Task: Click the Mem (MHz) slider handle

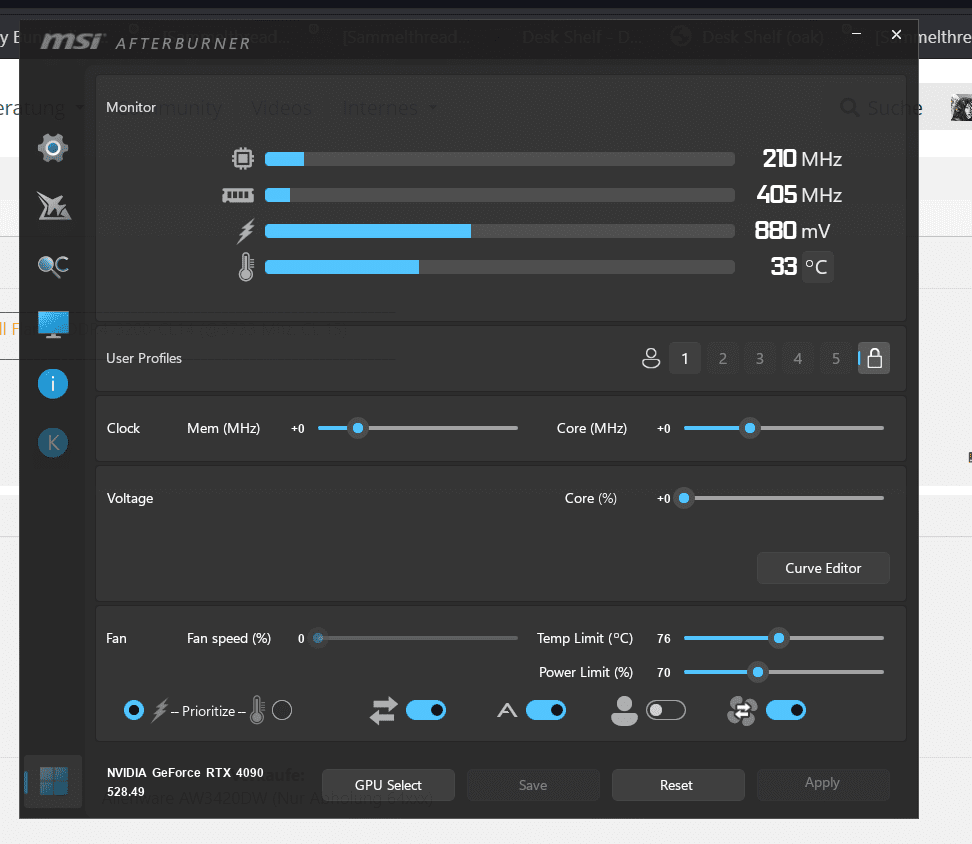Action: point(358,428)
